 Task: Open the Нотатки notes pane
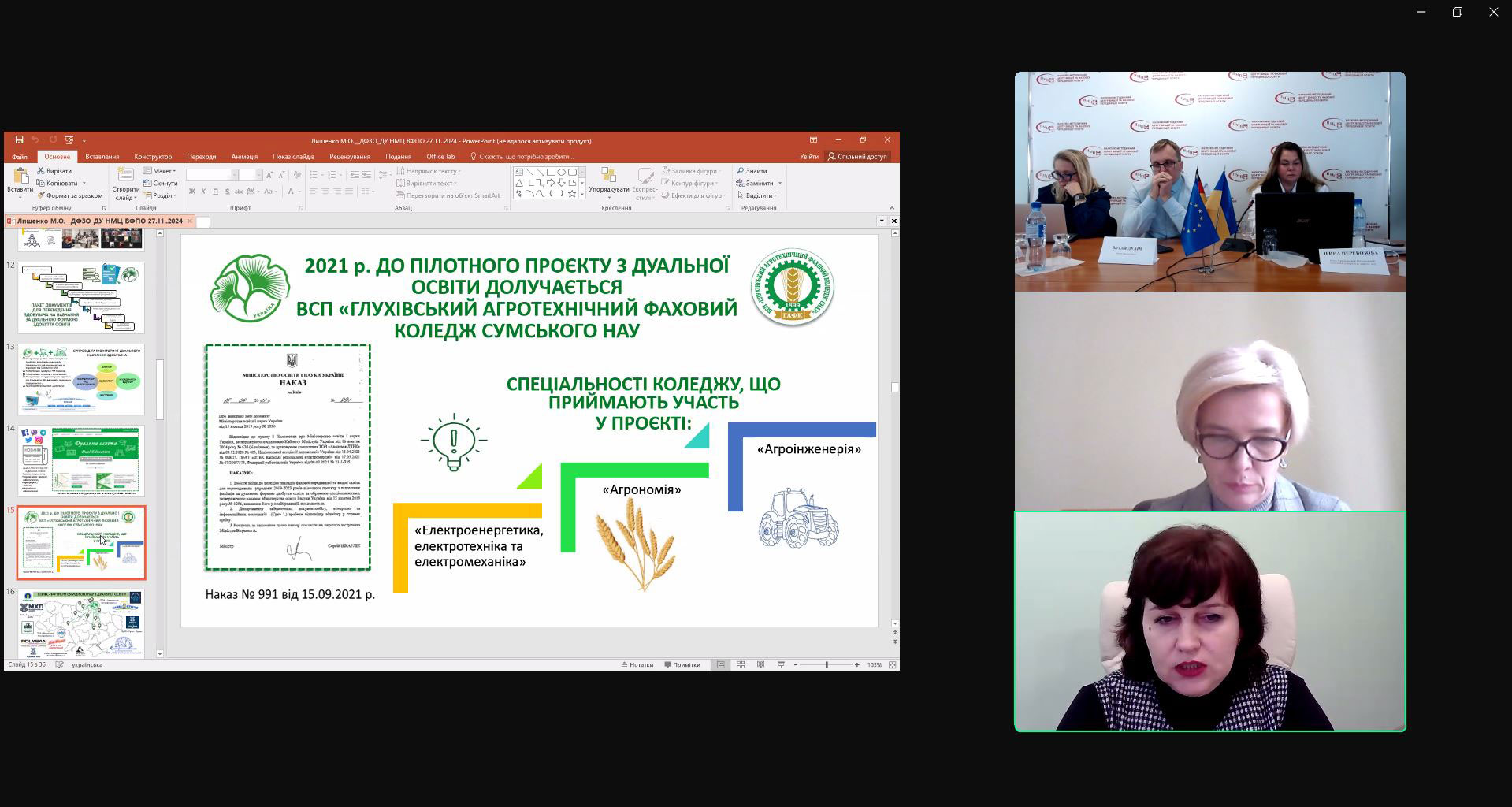(637, 665)
